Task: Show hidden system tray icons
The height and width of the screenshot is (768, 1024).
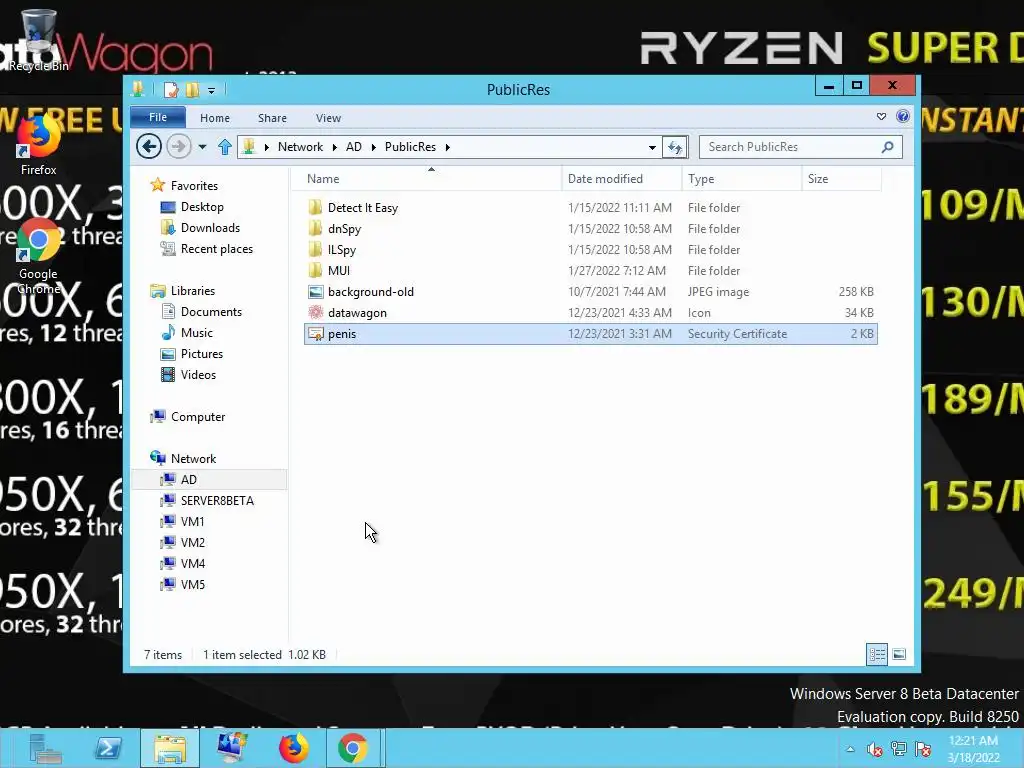Action: (850, 749)
